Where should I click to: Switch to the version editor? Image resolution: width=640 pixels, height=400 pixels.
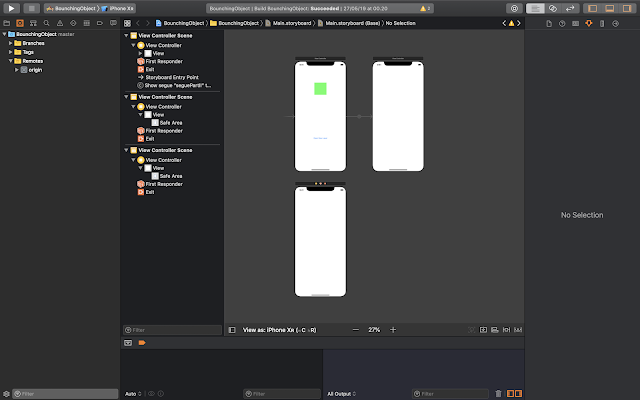click(x=570, y=8)
